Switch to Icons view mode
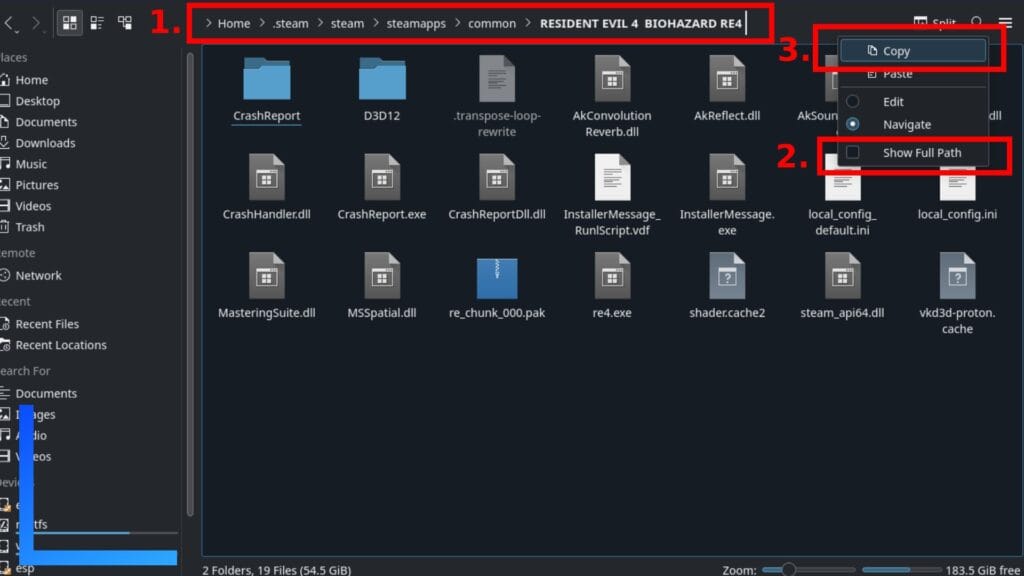 coord(70,22)
